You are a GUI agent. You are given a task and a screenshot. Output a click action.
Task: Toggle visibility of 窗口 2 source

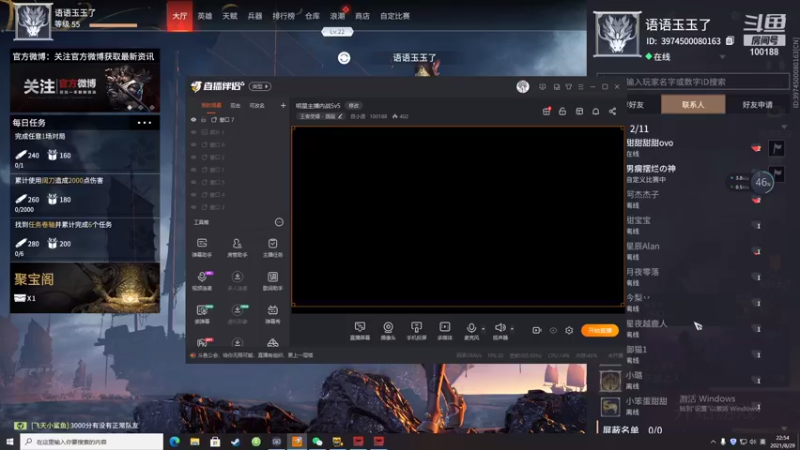[193, 157]
